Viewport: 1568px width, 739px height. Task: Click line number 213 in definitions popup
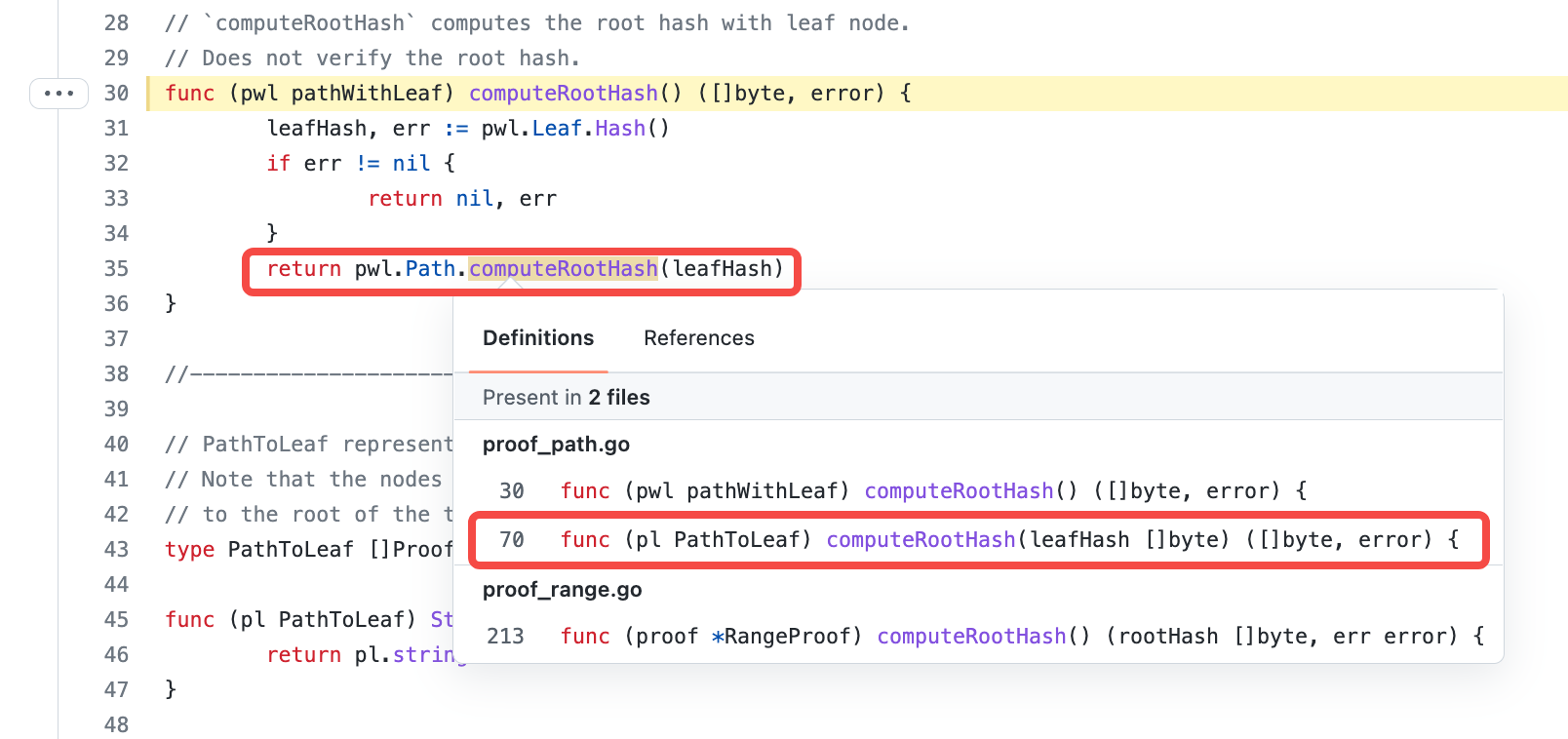[505, 637]
